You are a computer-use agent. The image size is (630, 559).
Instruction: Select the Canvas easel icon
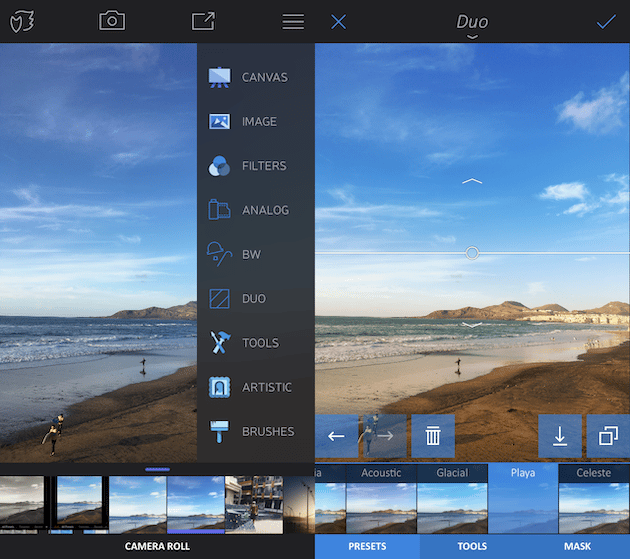coord(219,77)
